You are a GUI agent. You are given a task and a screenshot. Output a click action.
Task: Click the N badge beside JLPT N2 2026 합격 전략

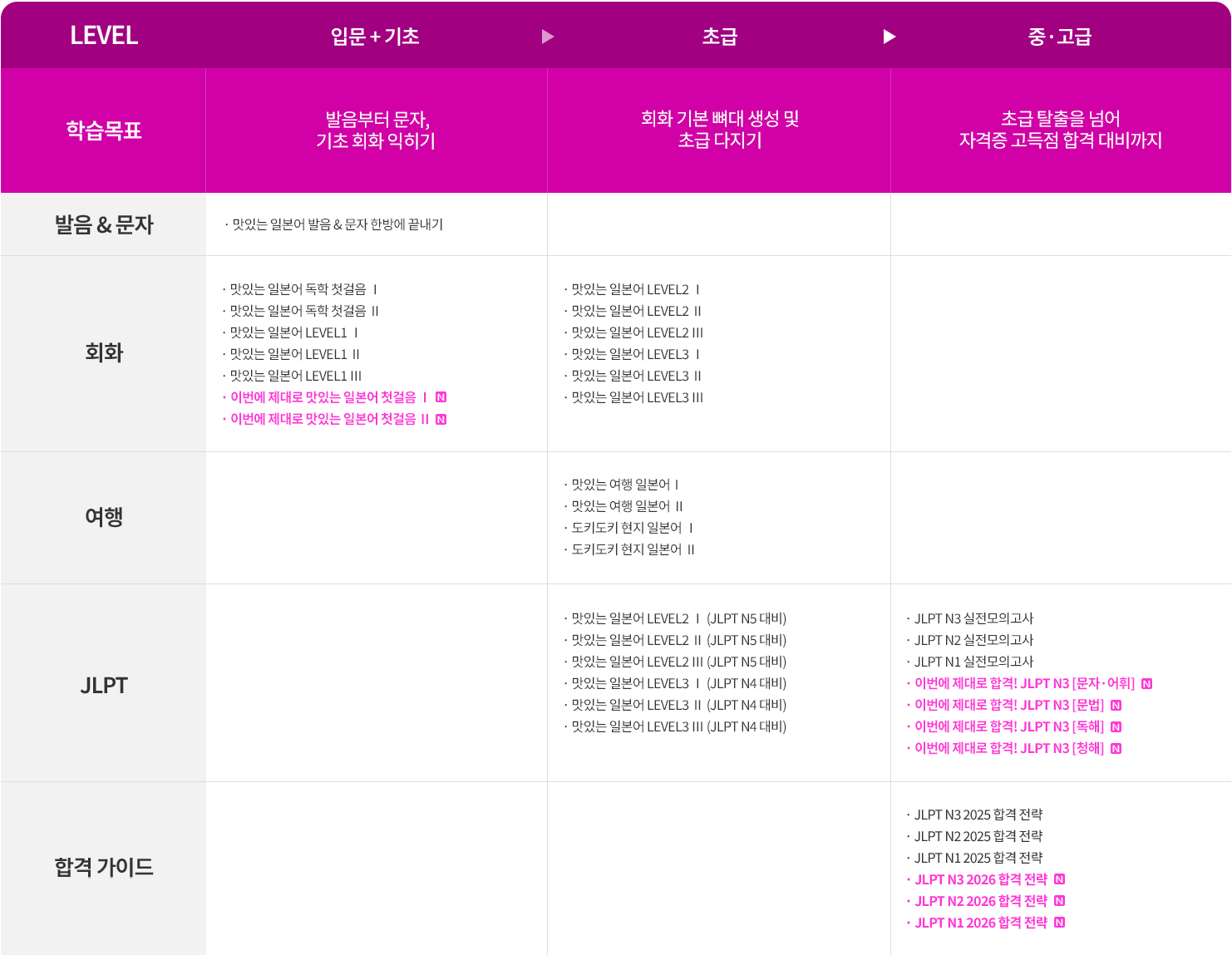pyautogui.click(x=1060, y=901)
